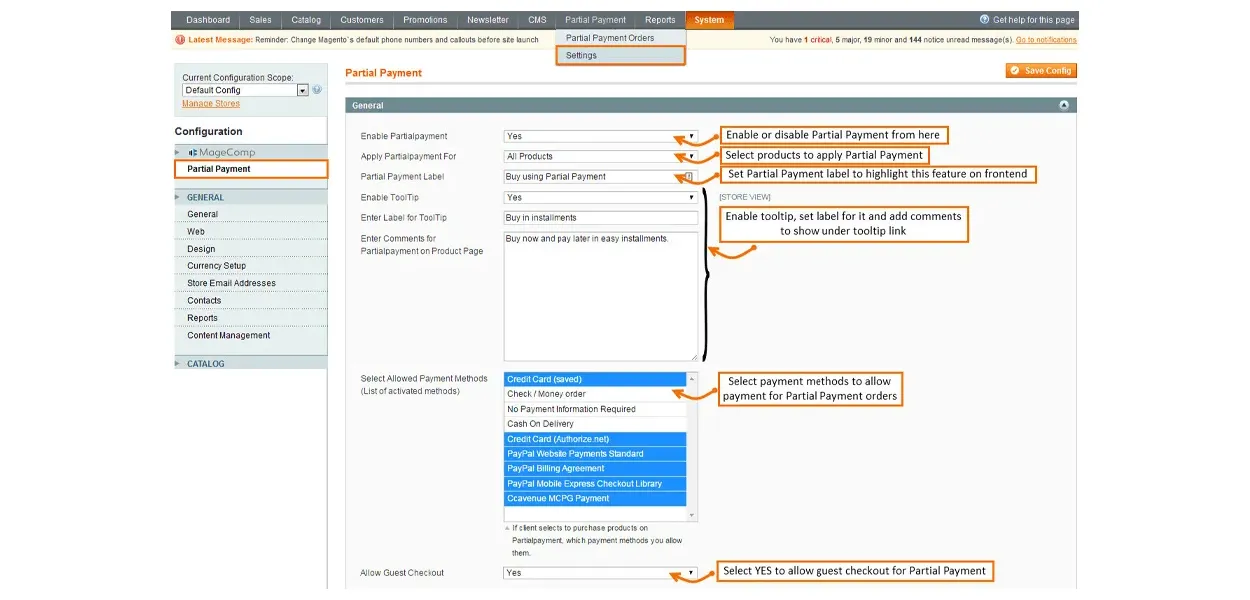This screenshot has width=1250, height=600.
Task: Click the small icon inside the Partial Payment Label field
Action: pos(688,177)
